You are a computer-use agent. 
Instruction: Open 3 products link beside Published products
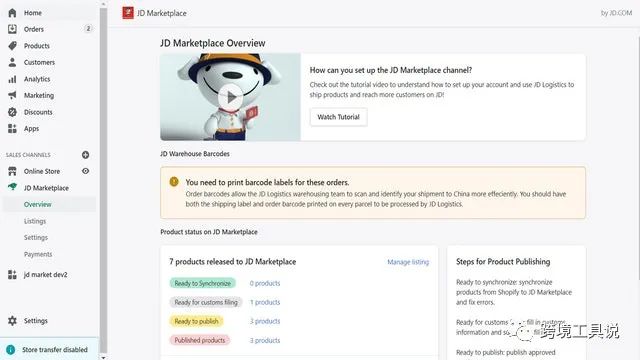click(x=265, y=340)
